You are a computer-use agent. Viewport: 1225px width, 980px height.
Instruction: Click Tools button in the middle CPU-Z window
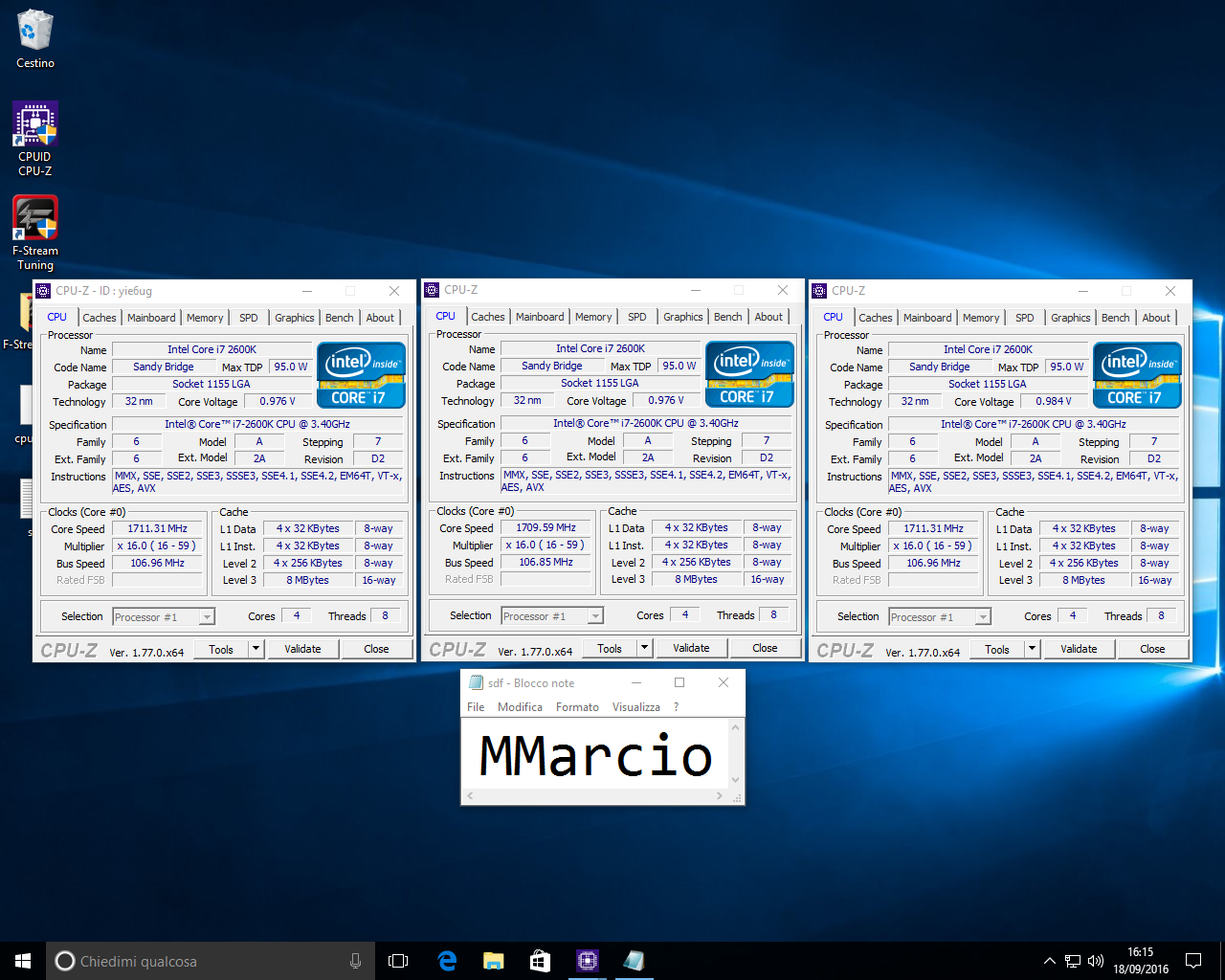click(610, 648)
